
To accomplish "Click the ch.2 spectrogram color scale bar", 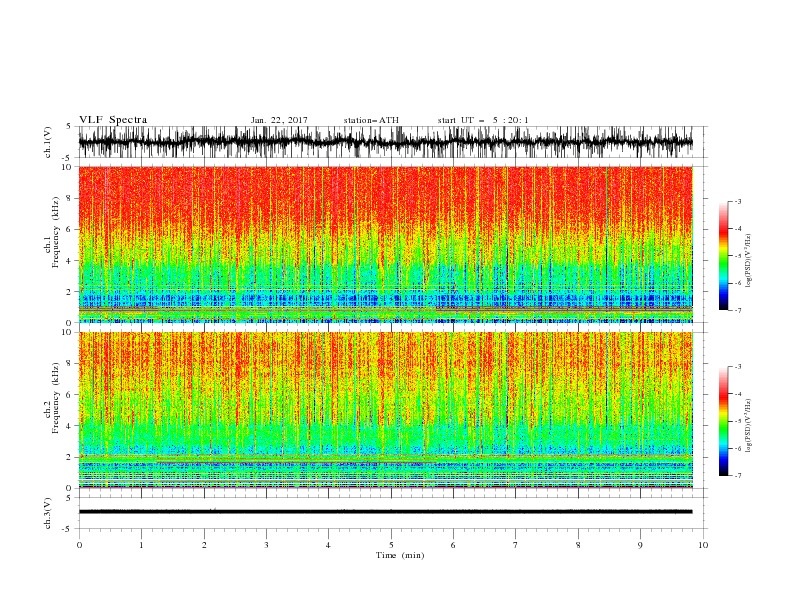I will pos(724,421).
